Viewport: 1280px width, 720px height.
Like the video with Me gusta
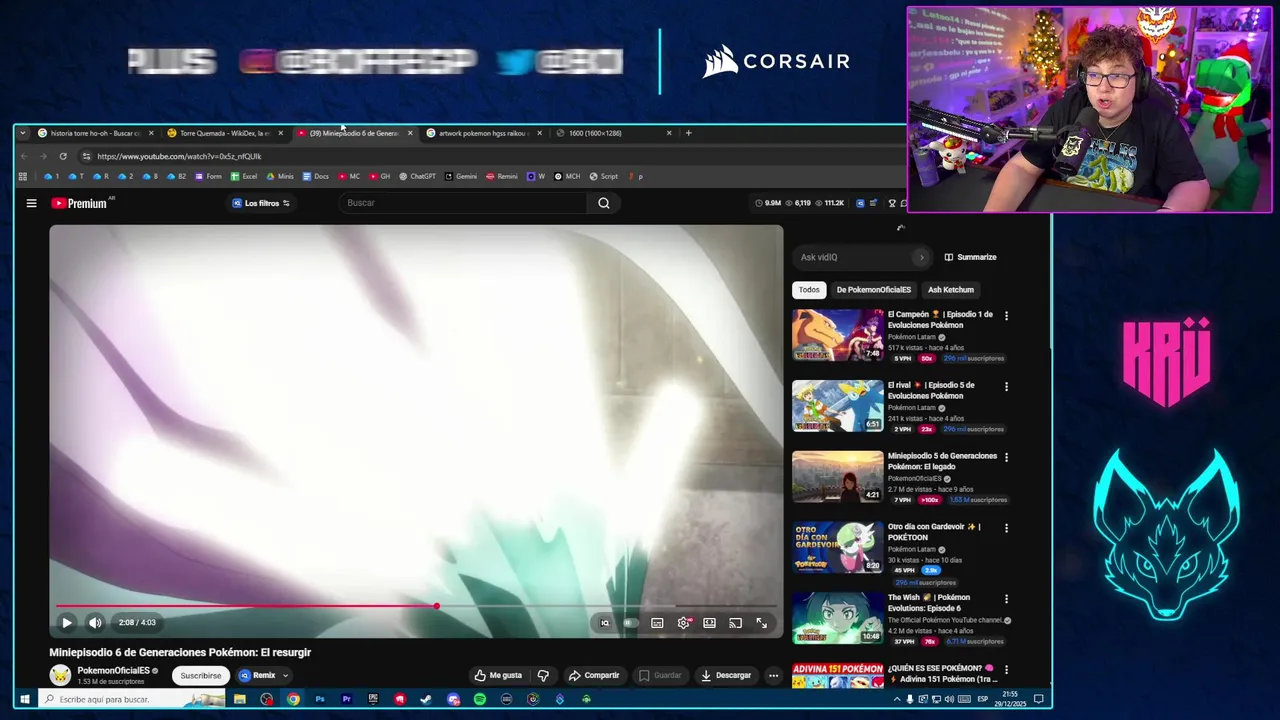tap(498, 675)
